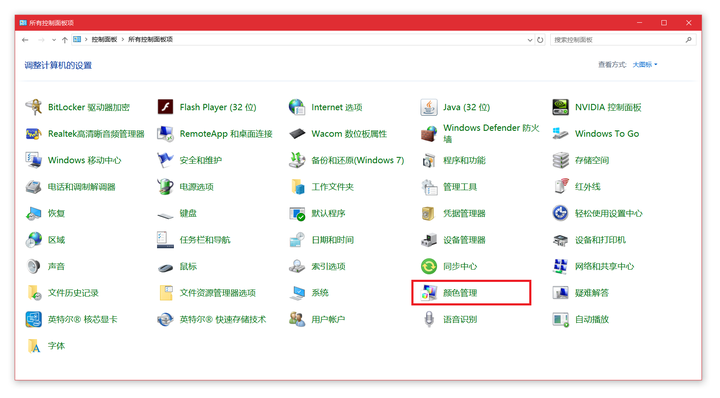The image size is (720, 398).
Task: Open the 设备和打印机 link
Action: 600,240
